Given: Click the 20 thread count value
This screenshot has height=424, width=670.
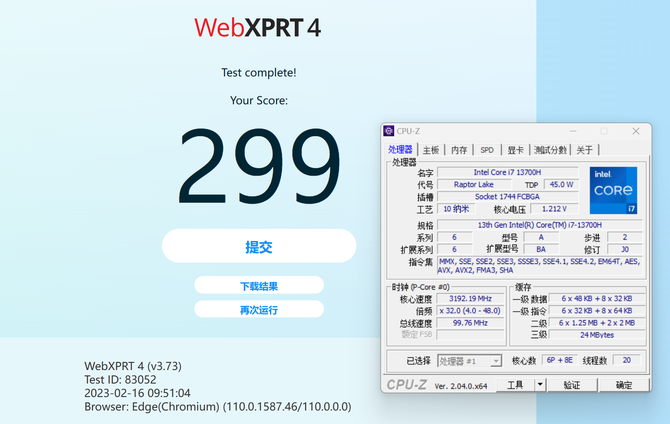Looking at the screenshot, I should tap(626, 360).
